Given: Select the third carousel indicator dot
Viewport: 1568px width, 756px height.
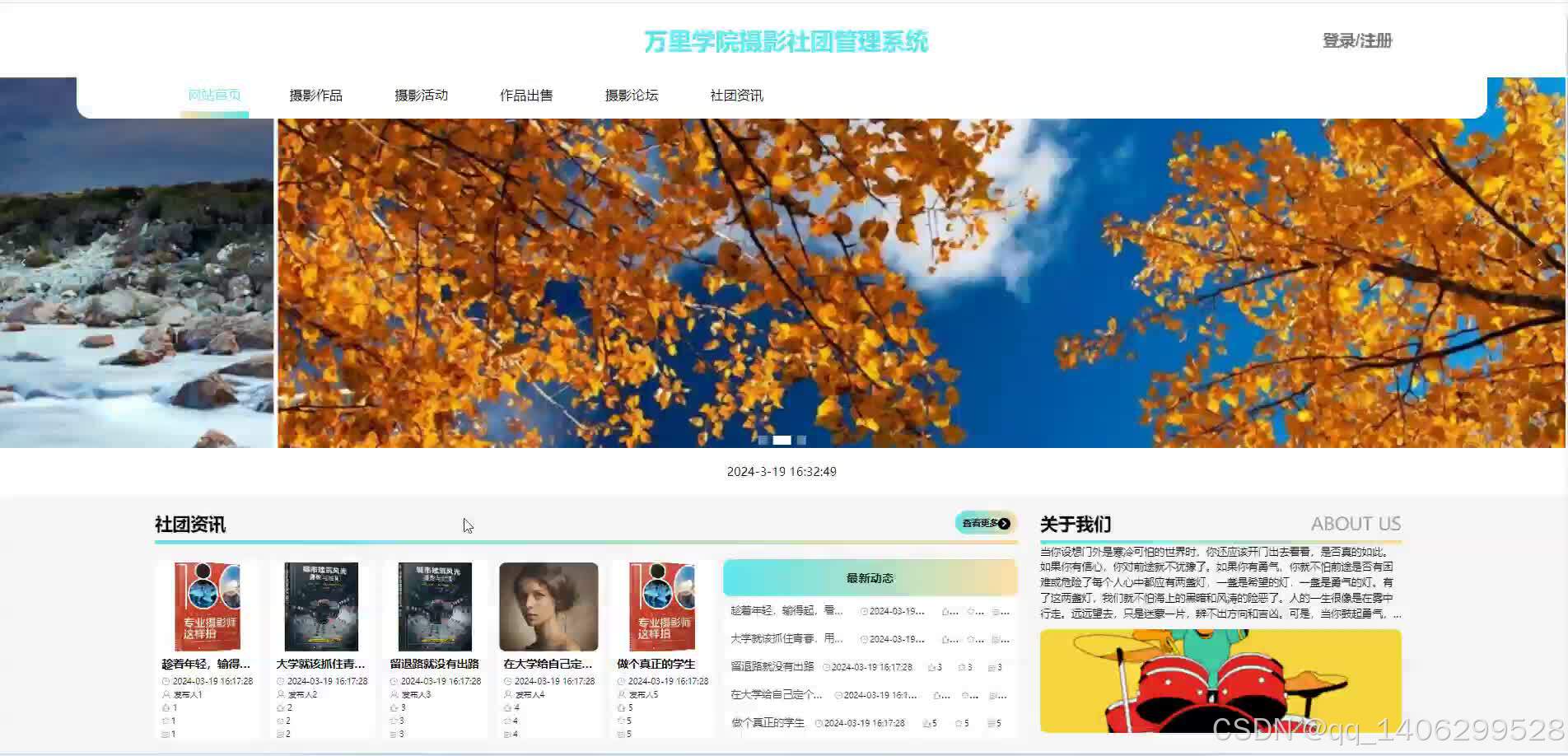Looking at the screenshot, I should tap(801, 440).
